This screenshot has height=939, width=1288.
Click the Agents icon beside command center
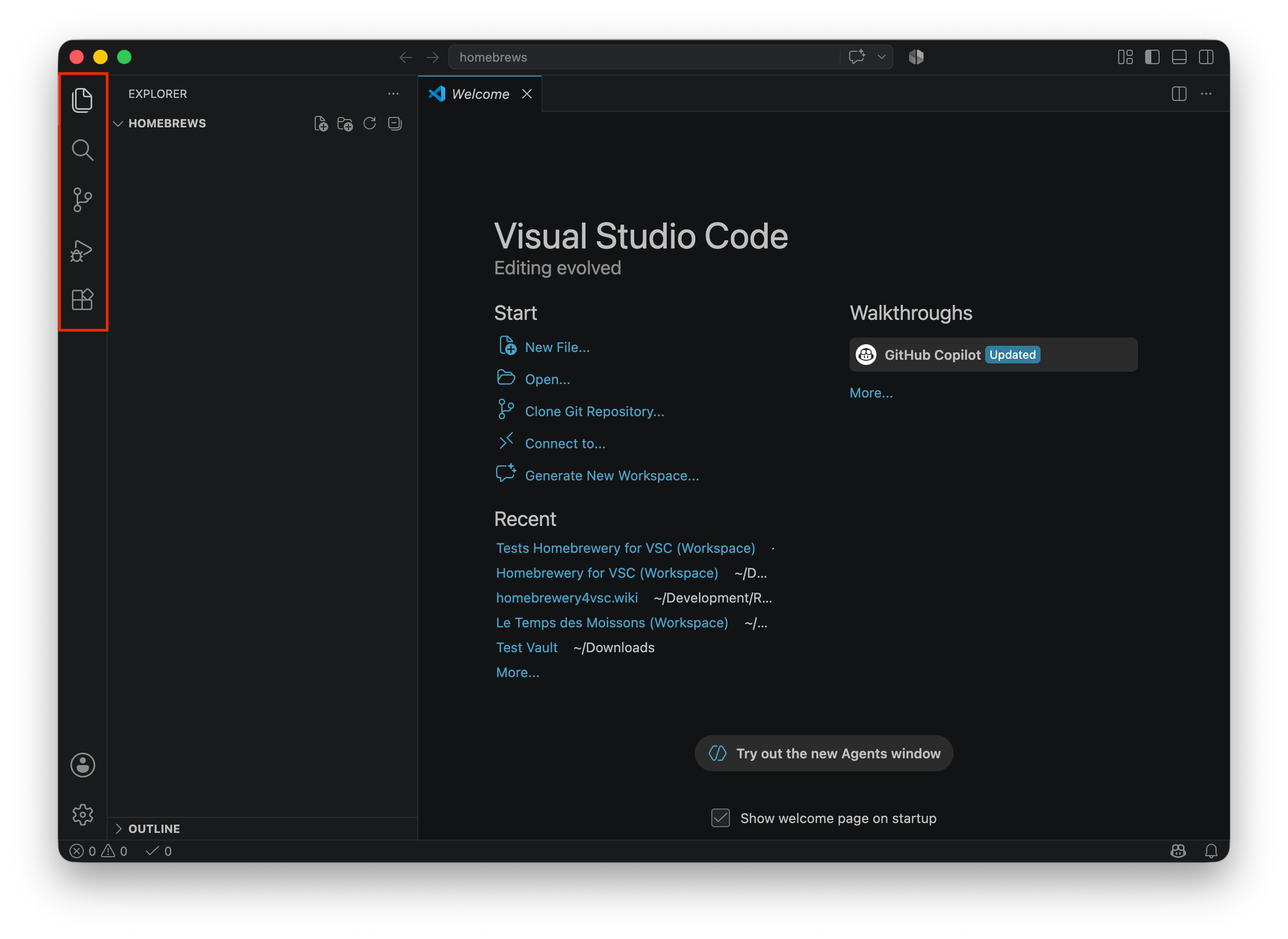(916, 57)
